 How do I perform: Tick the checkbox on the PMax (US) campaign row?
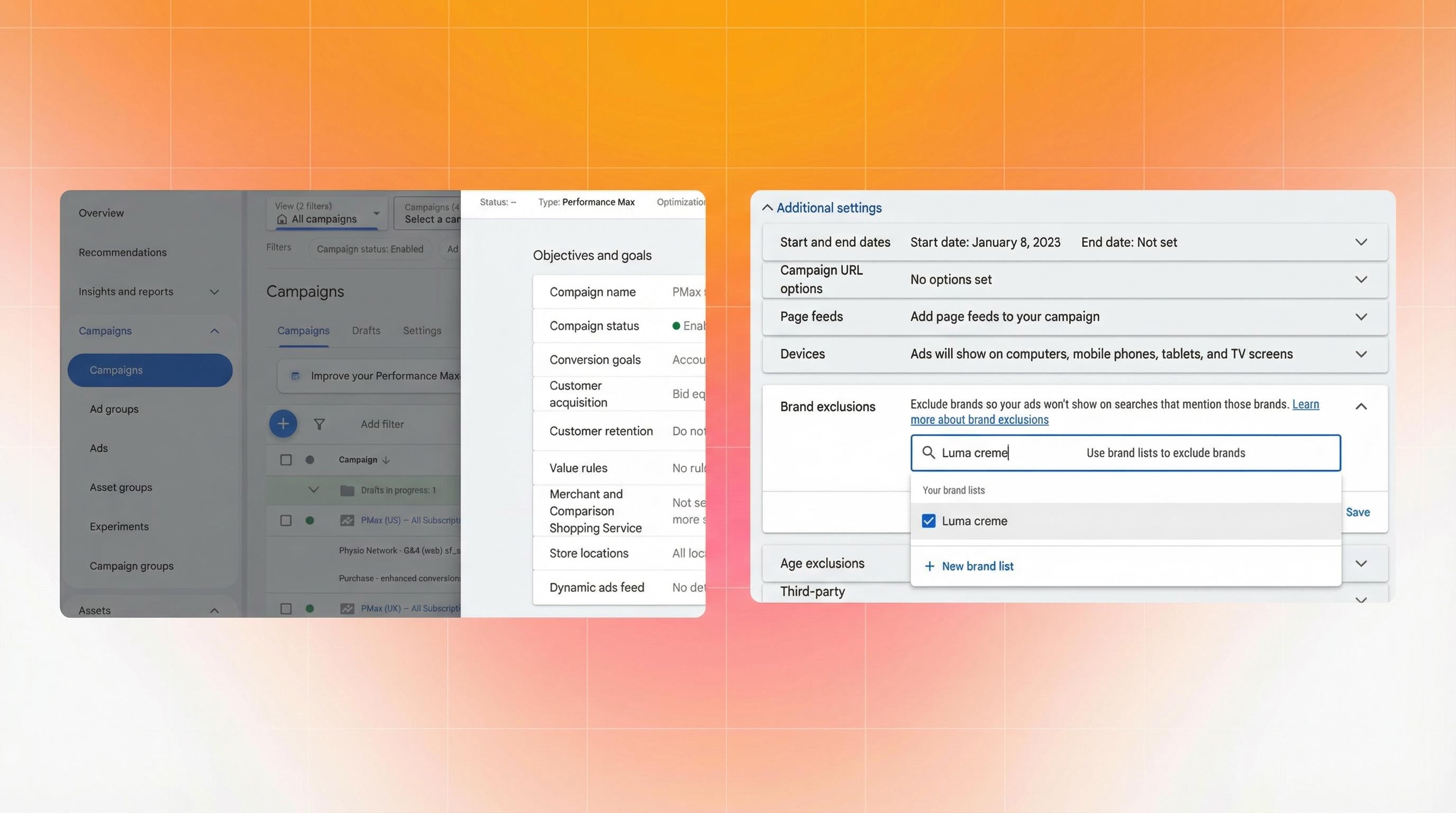[x=286, y=520]
